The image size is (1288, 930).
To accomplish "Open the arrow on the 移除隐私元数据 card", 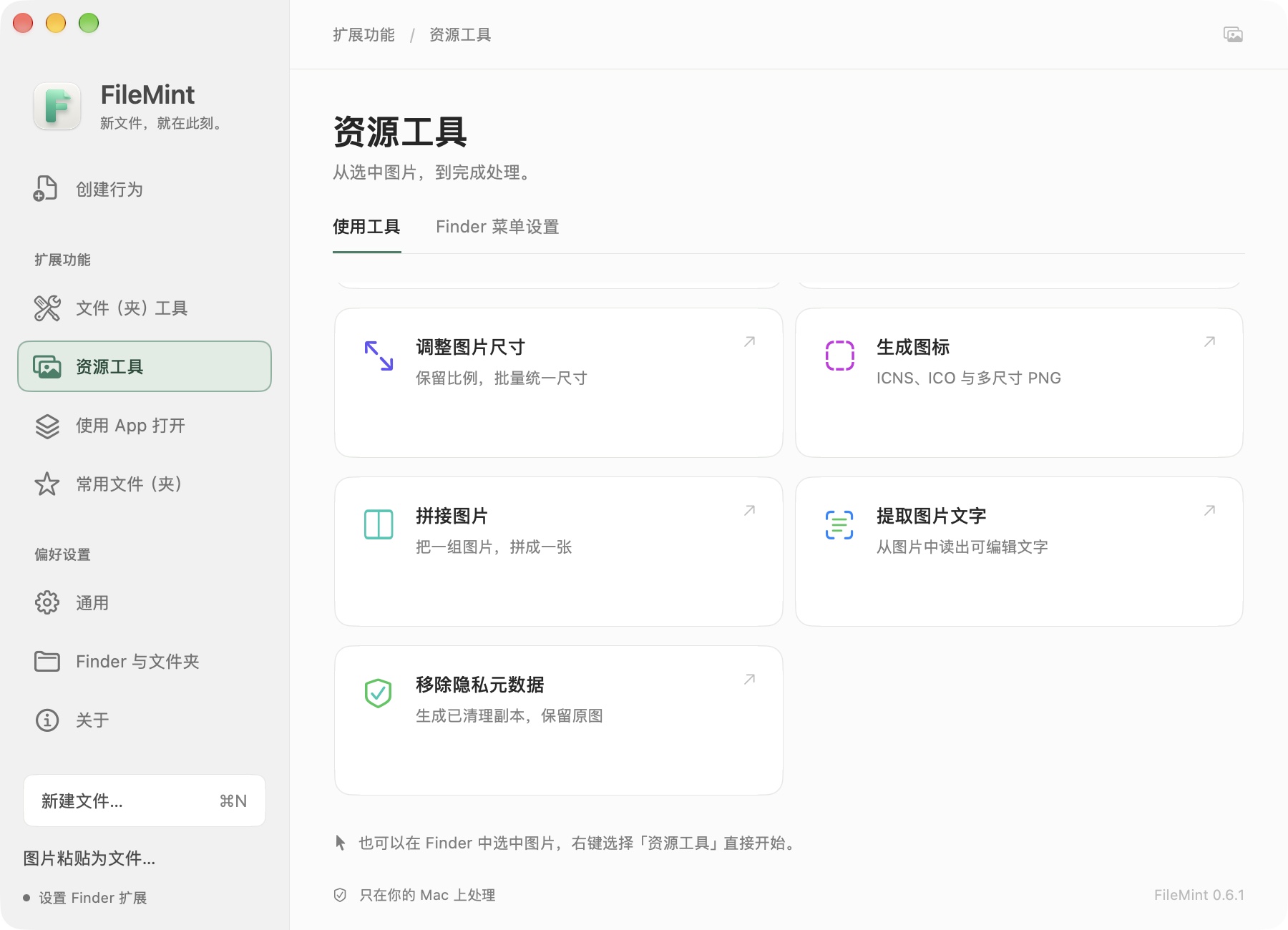I will 749,680.
